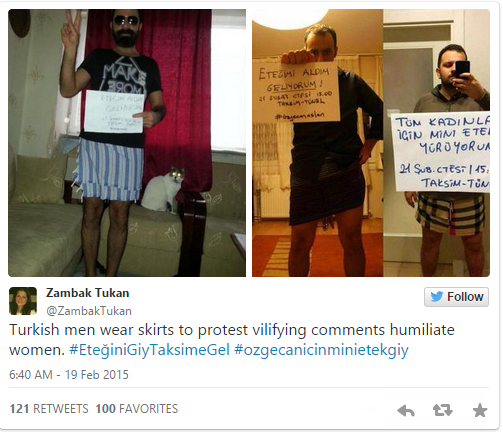Open the photo of the man in the striped skirt
Screen dimensions: 503x432
pos(127,143)
